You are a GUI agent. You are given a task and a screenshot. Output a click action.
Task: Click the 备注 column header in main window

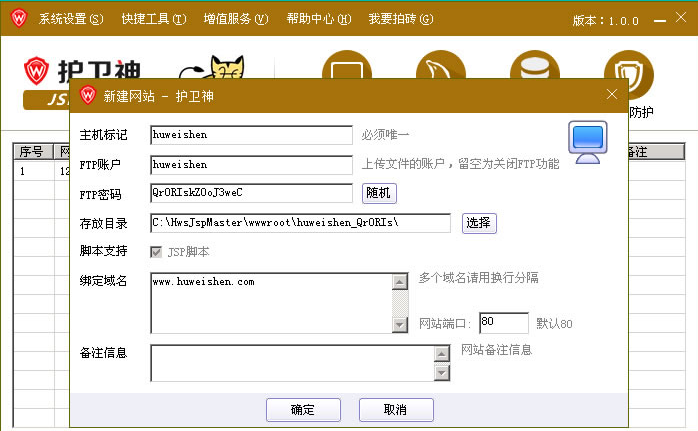point(656,152)
